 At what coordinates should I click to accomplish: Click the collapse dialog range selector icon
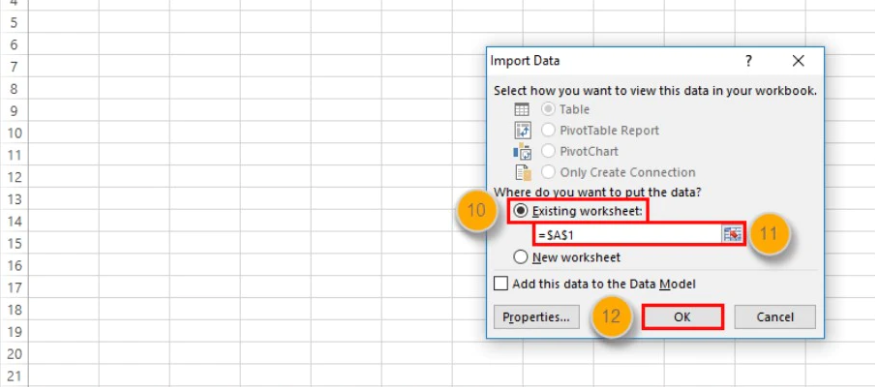[732, 235]
